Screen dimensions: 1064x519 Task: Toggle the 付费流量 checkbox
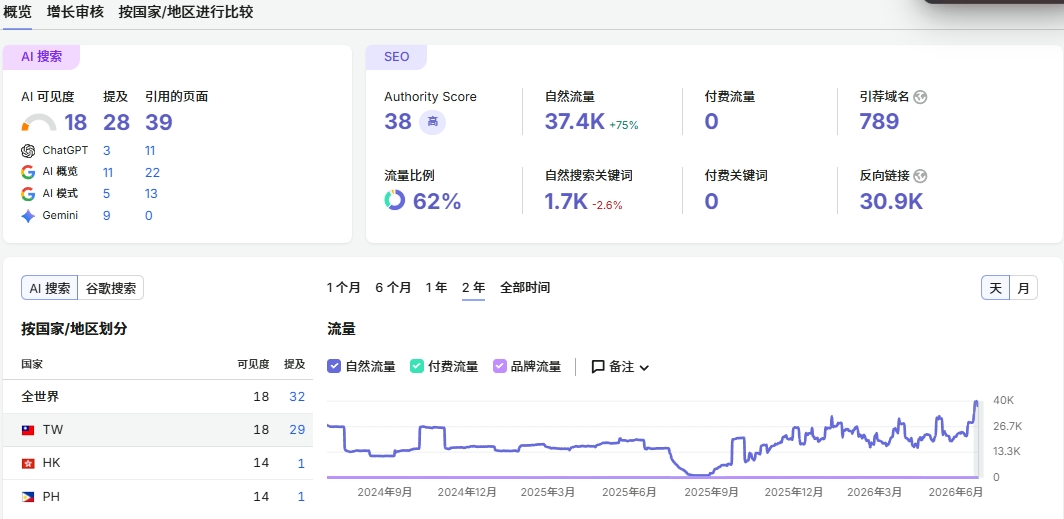click(x=417, y=366)
